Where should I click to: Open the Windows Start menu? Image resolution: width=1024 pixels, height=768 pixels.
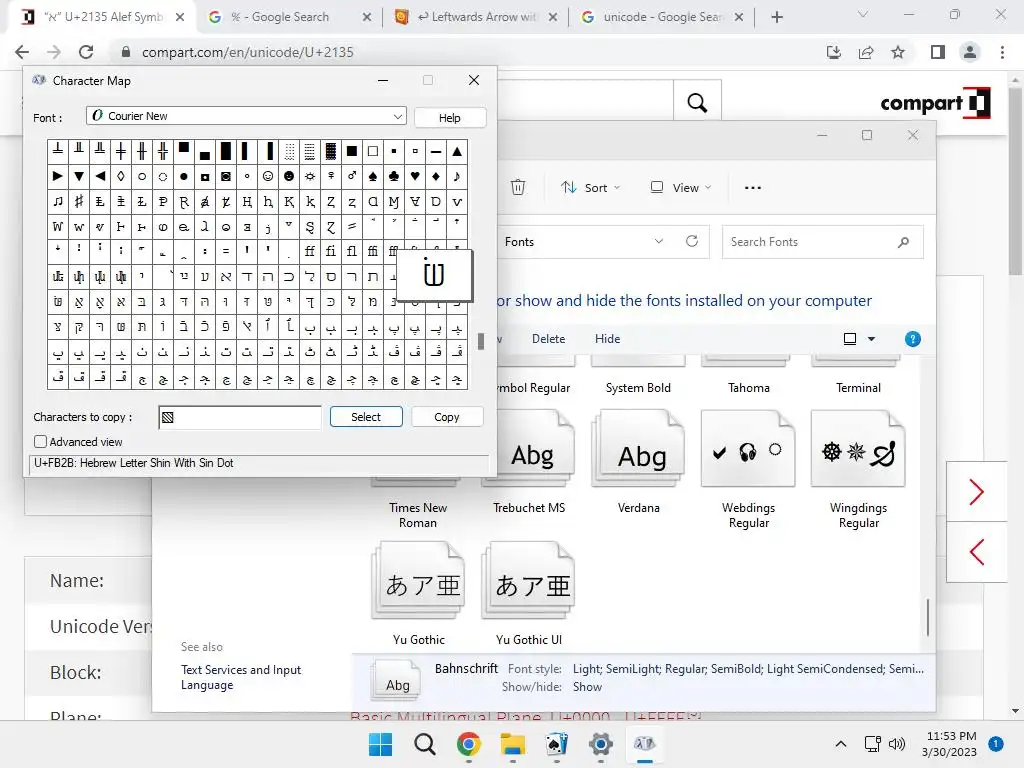click(381, 744)
